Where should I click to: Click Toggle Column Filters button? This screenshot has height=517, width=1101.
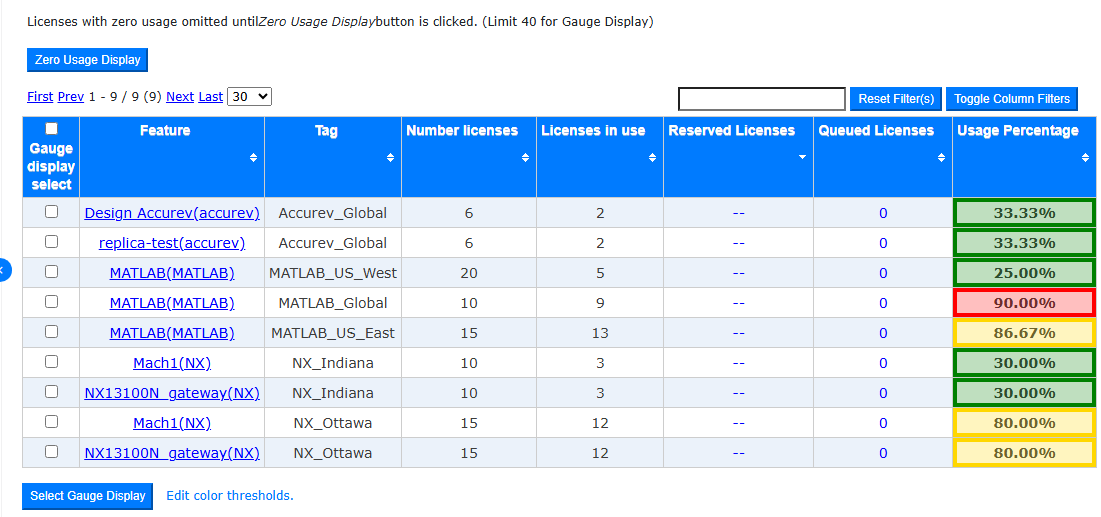click(x=1011, y=99)
